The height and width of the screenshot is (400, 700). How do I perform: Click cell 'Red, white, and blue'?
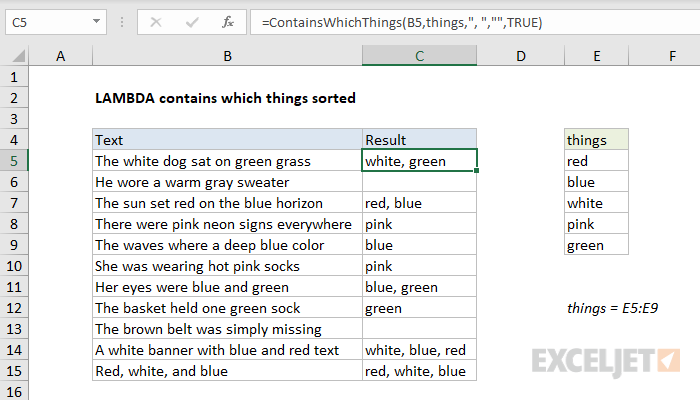coord(227,371)
